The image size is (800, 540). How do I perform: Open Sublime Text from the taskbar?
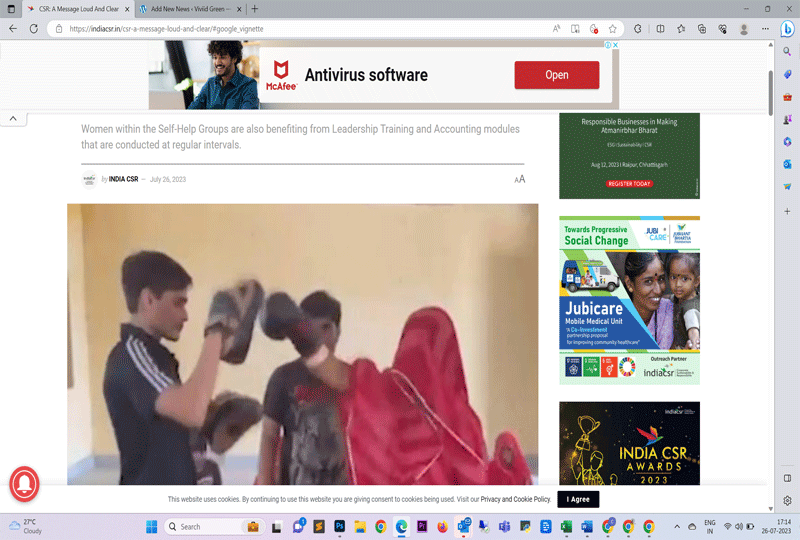point(319,526)
